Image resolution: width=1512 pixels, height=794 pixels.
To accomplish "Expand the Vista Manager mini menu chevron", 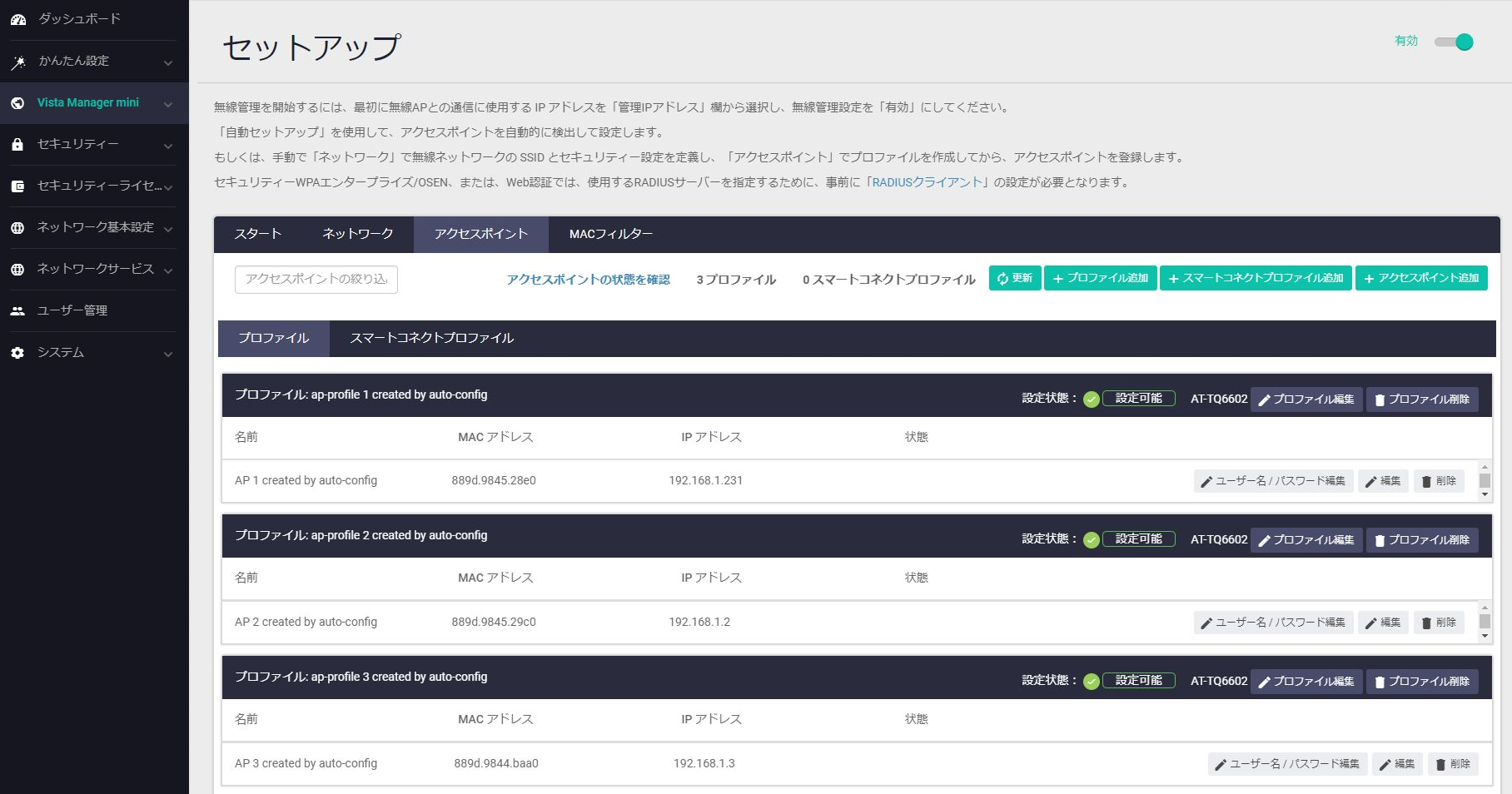I will (x=168, y=104).
